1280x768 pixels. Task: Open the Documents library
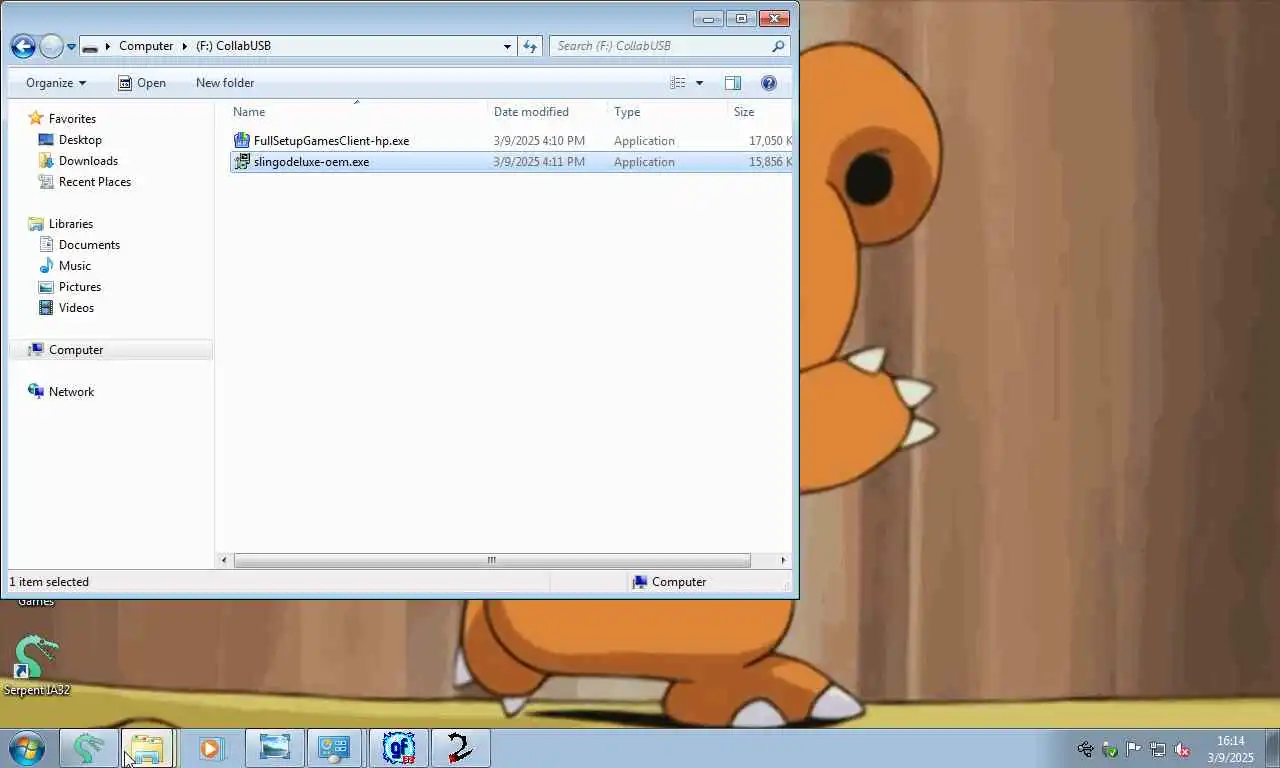coord(89,245)
